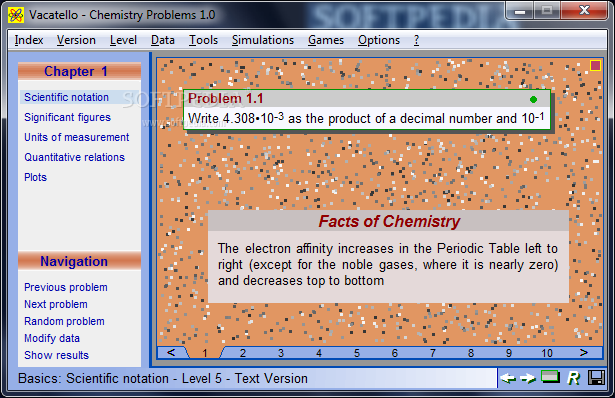615x398 pixels.
Task: Click the green dot in Problem 1.1 header
Action: click(x=533, y=100)
